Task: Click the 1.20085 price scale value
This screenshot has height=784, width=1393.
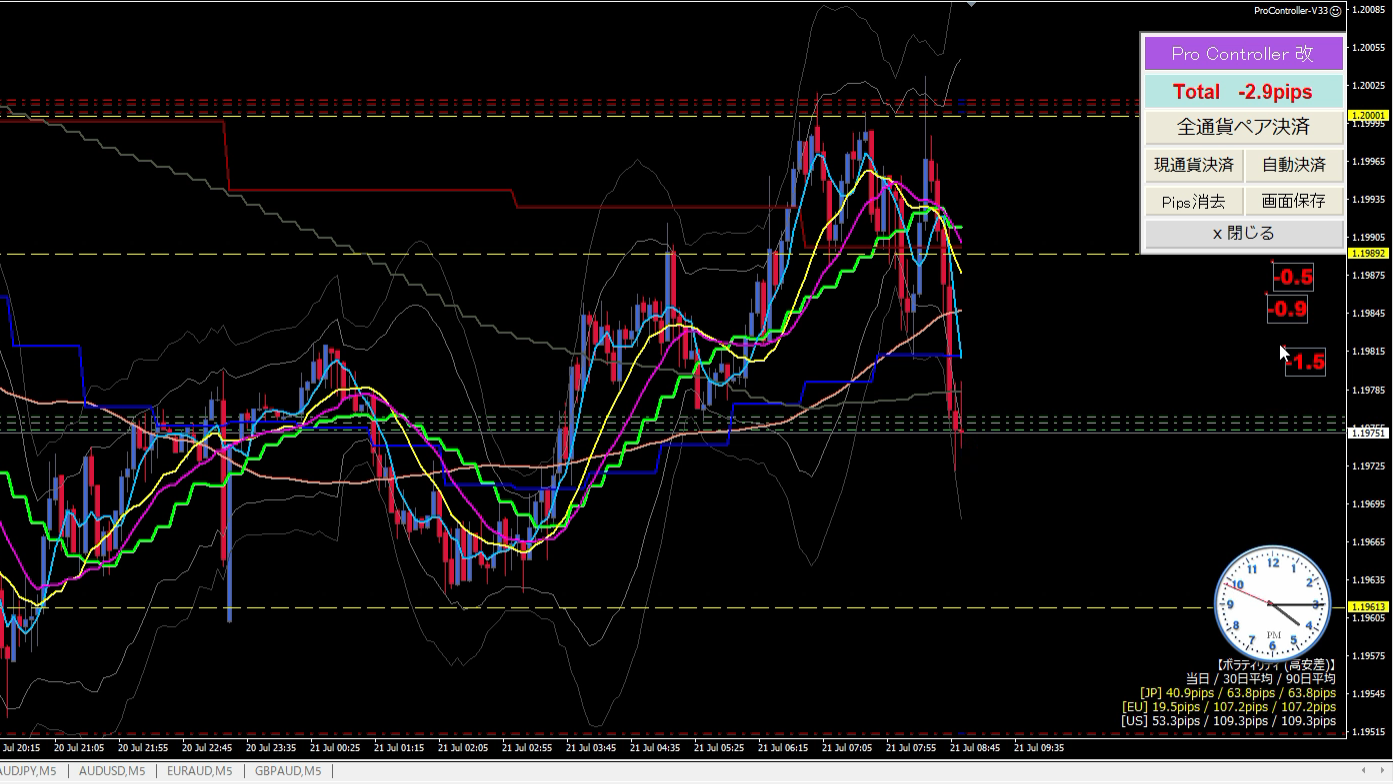Action: click(1368, 10)
